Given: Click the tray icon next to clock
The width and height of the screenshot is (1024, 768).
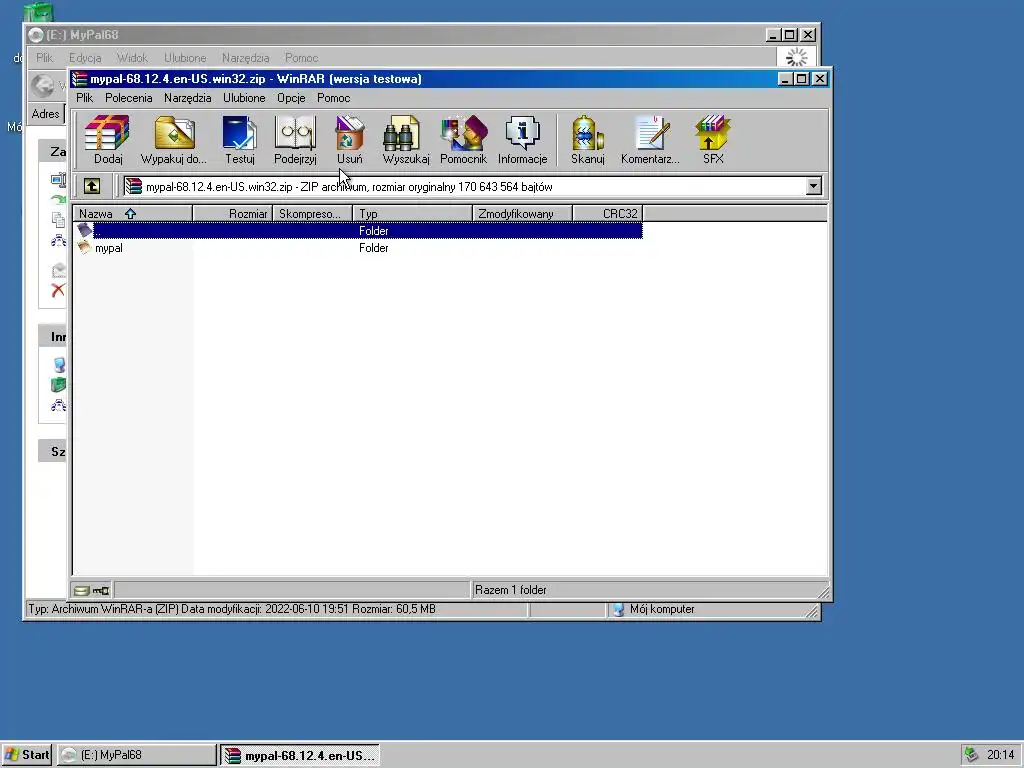Looking at the screenshot, I should click(x=972, y=754).
